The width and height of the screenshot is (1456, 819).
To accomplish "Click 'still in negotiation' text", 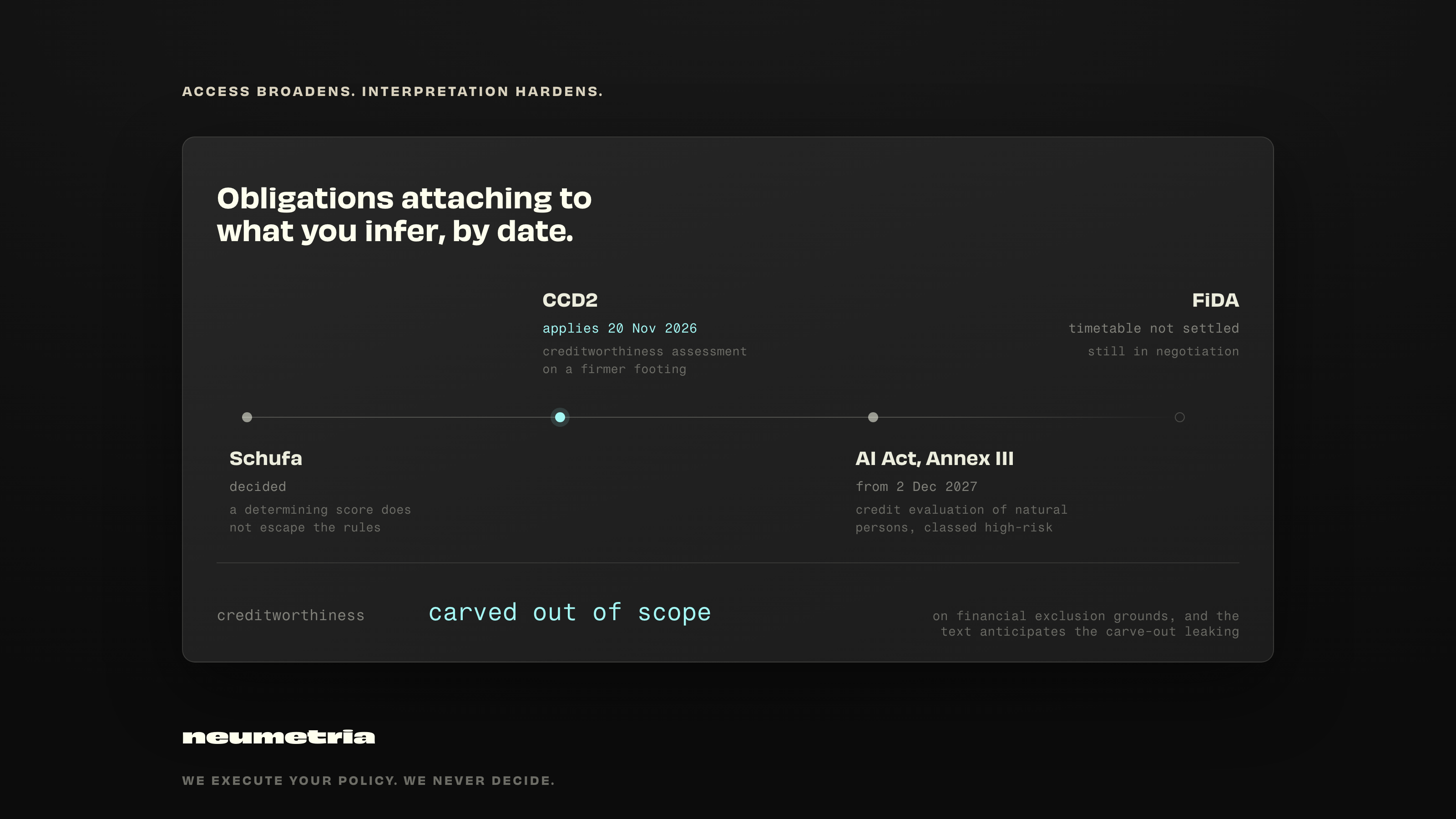I will click(1163, 352).
